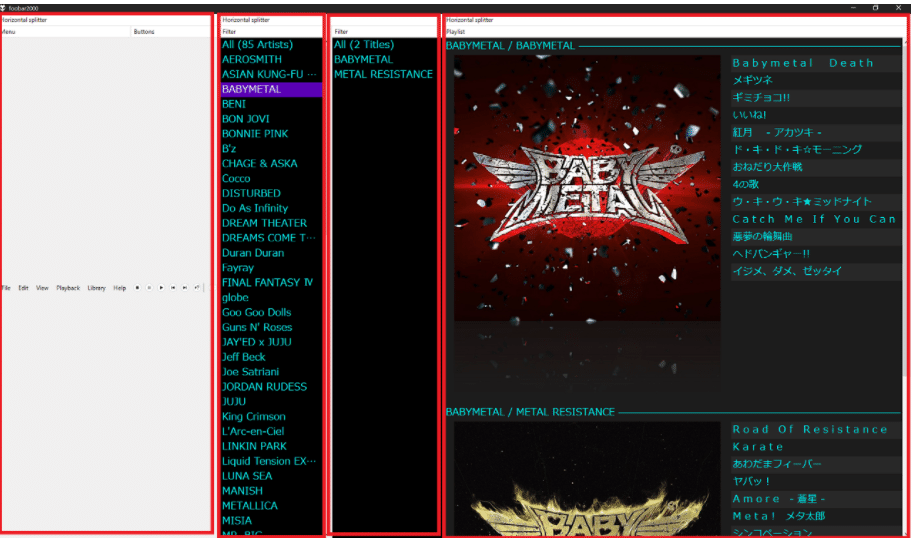Select track ヘドバンギャー!!
The image size is (913, 543).
click(x=816, y=254)
